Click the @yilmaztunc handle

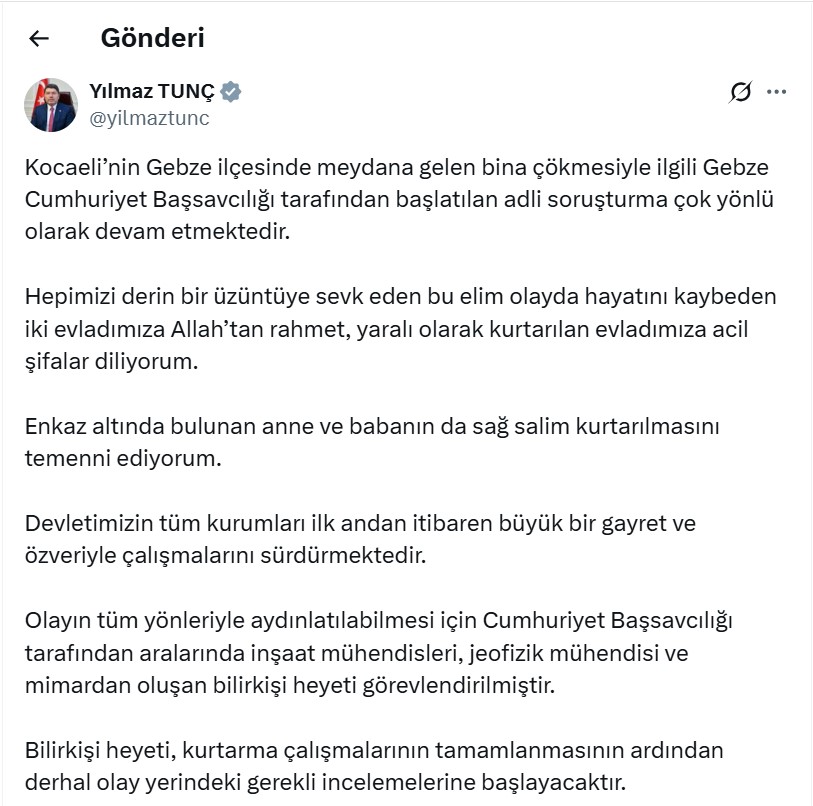click(150, 118)
